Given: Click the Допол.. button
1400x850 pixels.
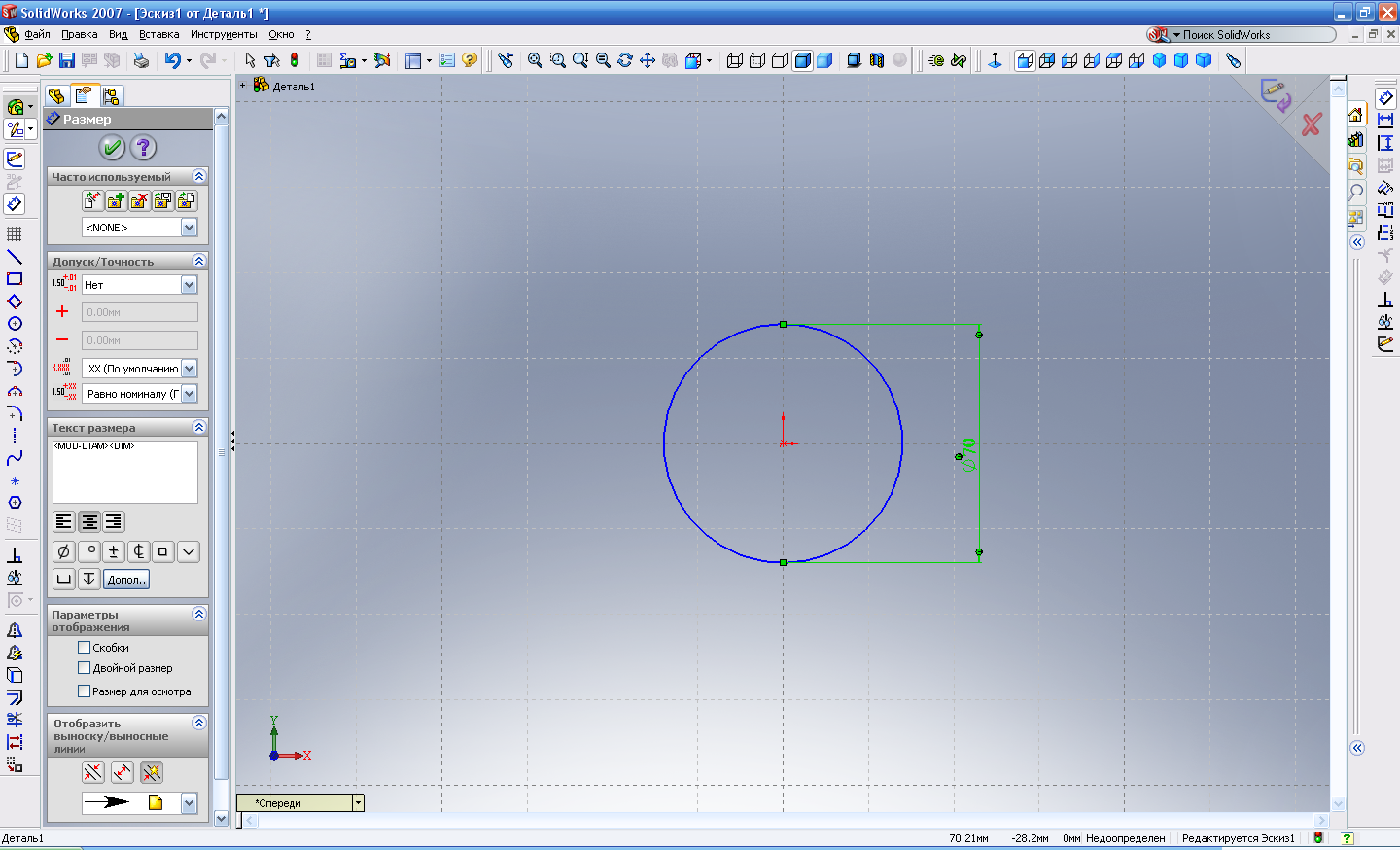Looking at the screenshot, I should (126, 580).
